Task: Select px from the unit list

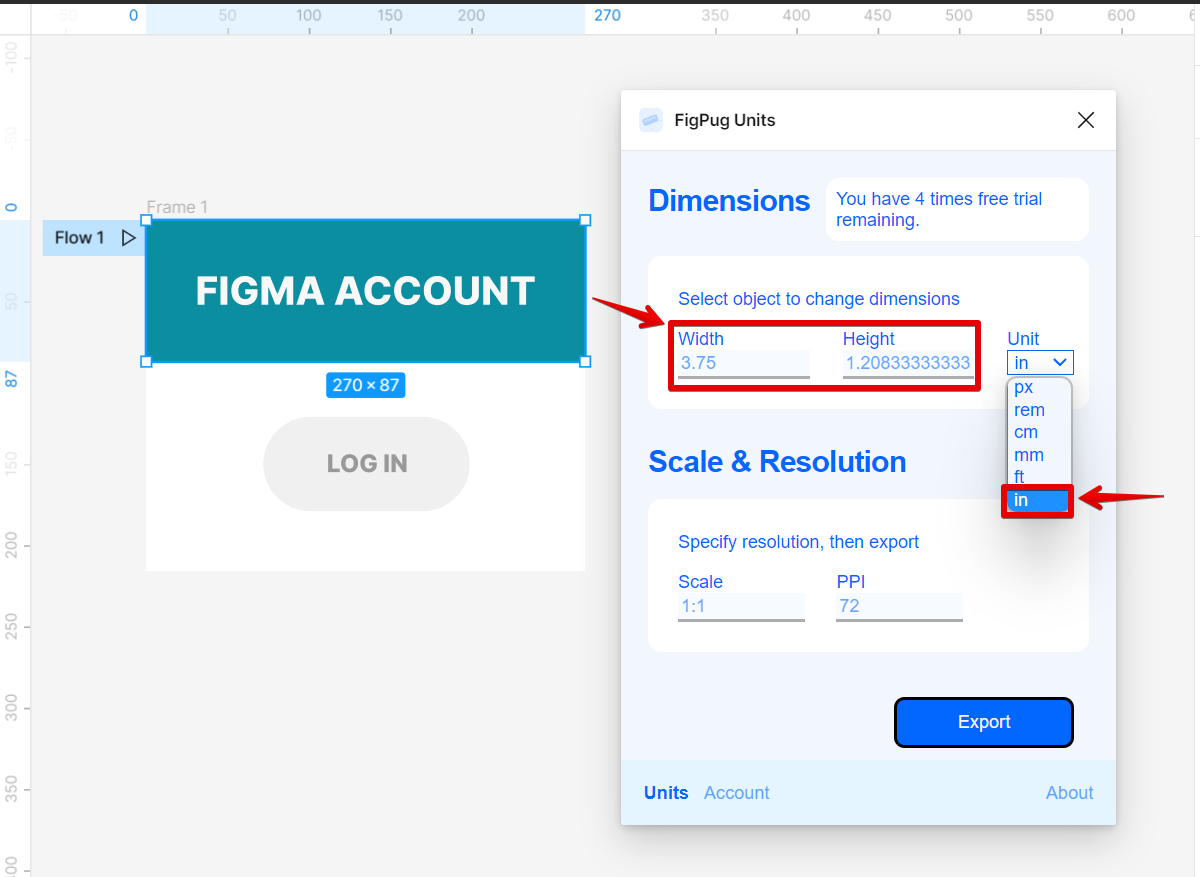Action: tap(1024, 387)
